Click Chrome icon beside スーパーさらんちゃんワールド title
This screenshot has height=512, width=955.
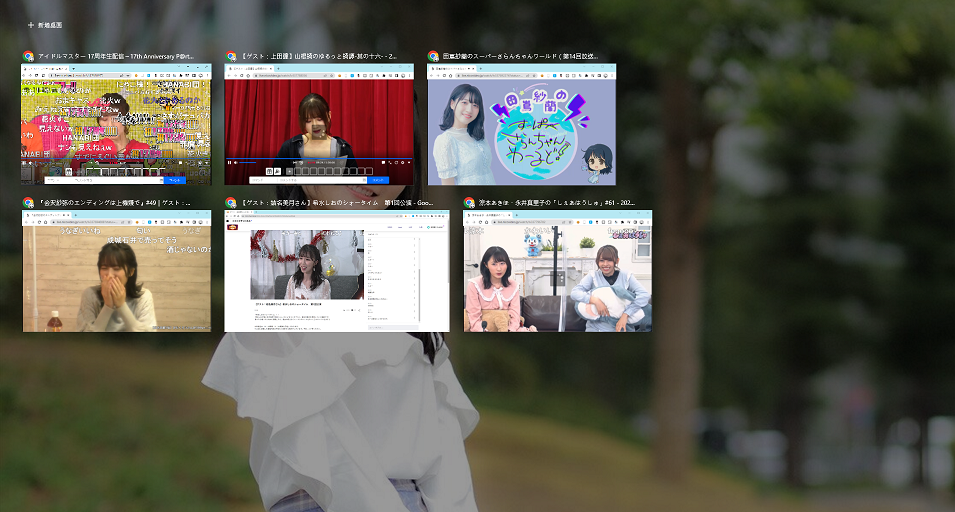tap(433, 56)
